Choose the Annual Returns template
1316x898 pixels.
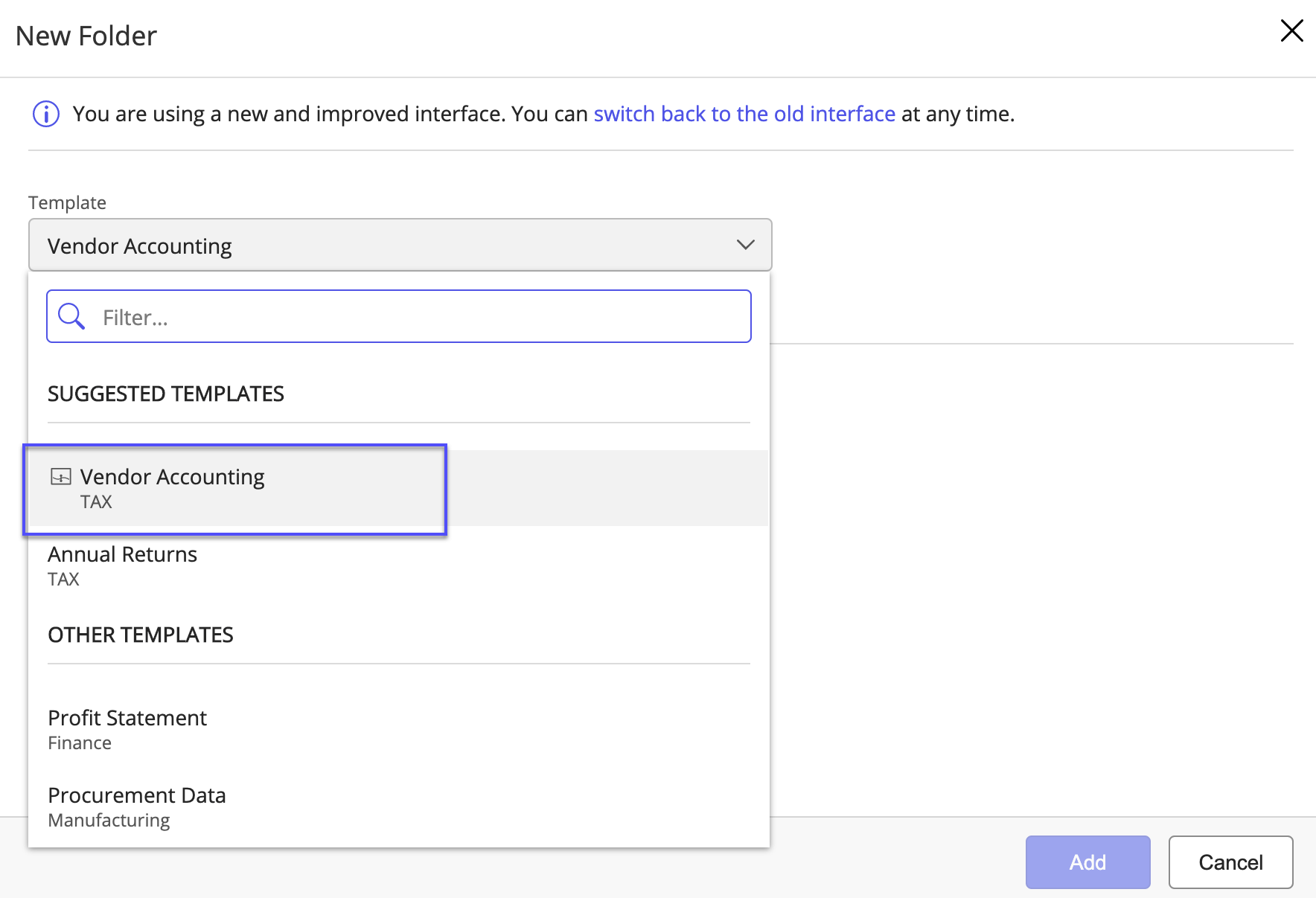[x=123, y=555]
